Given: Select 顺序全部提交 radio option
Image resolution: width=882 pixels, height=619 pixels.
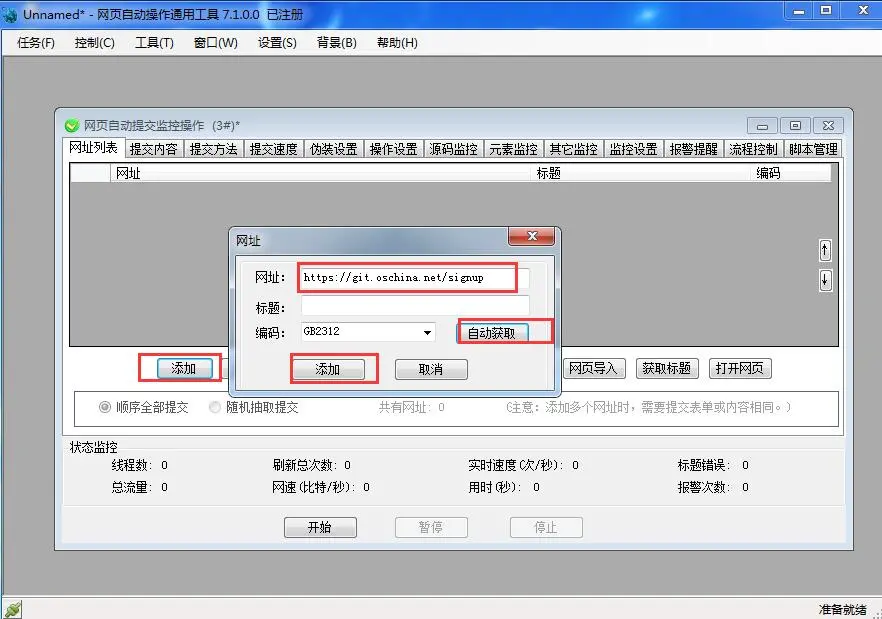Looking at the screenshot, I should (x=143, y=407).
